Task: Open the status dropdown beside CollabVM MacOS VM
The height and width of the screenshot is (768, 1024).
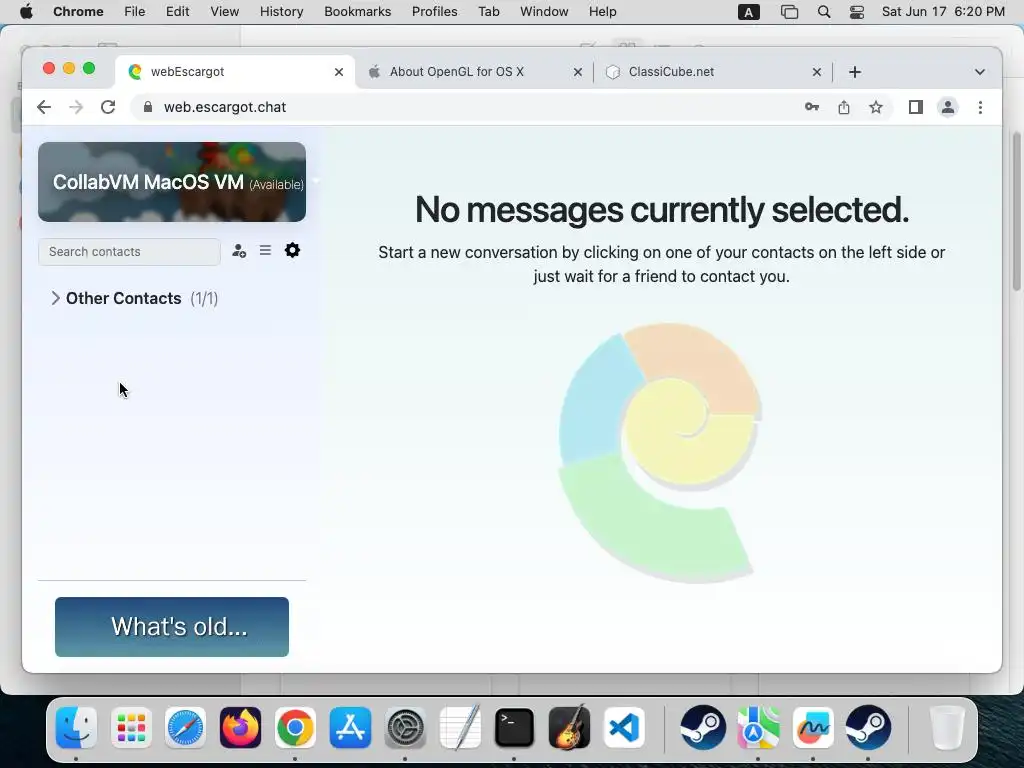Action: coord(315,180)
